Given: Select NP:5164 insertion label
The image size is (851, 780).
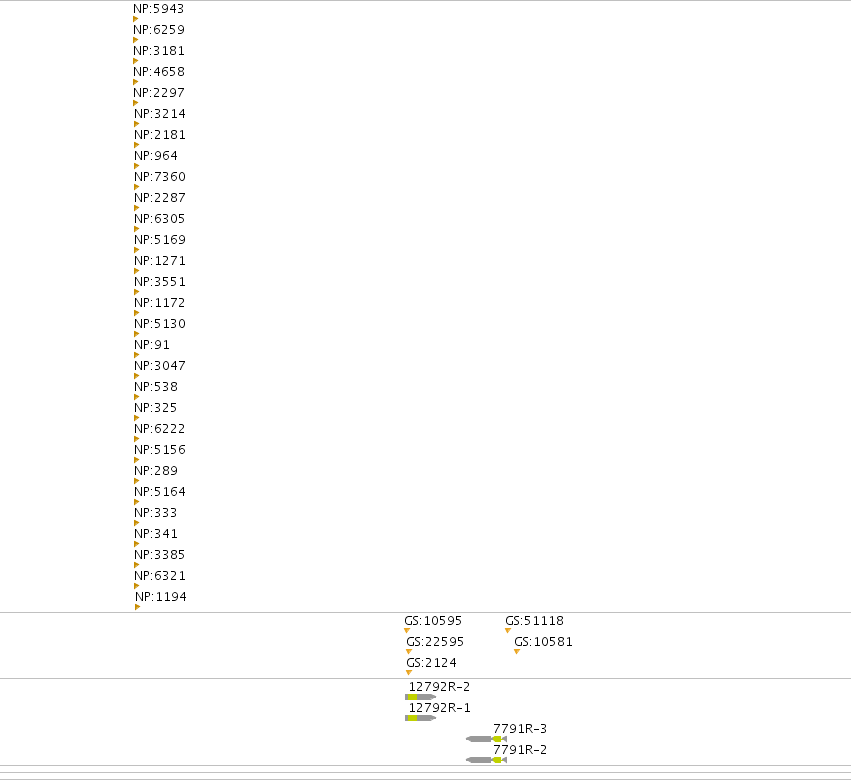Looking at the screenshot, I should click(x=160, y=492).
